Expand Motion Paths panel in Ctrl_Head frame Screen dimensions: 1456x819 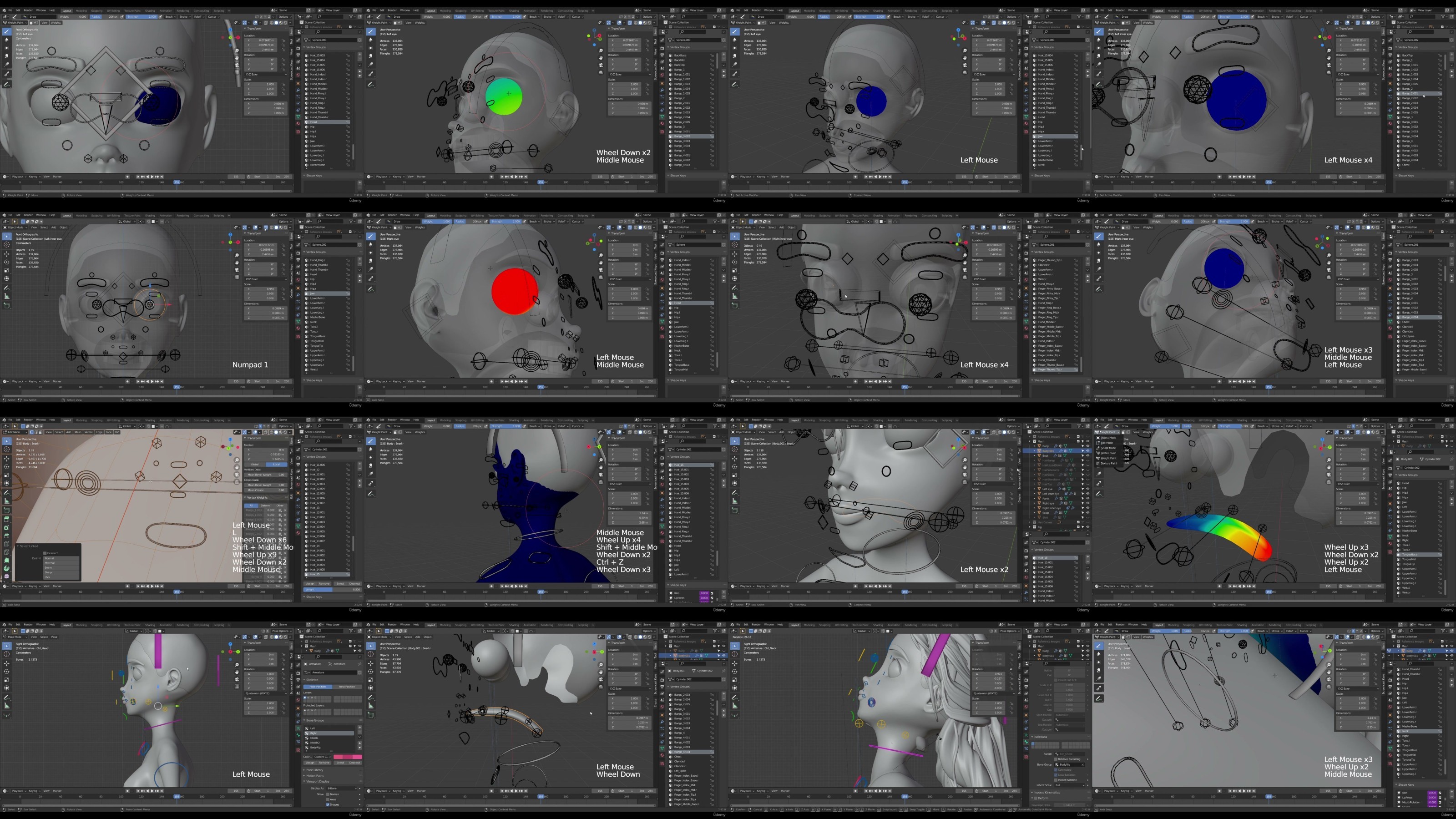315,776
